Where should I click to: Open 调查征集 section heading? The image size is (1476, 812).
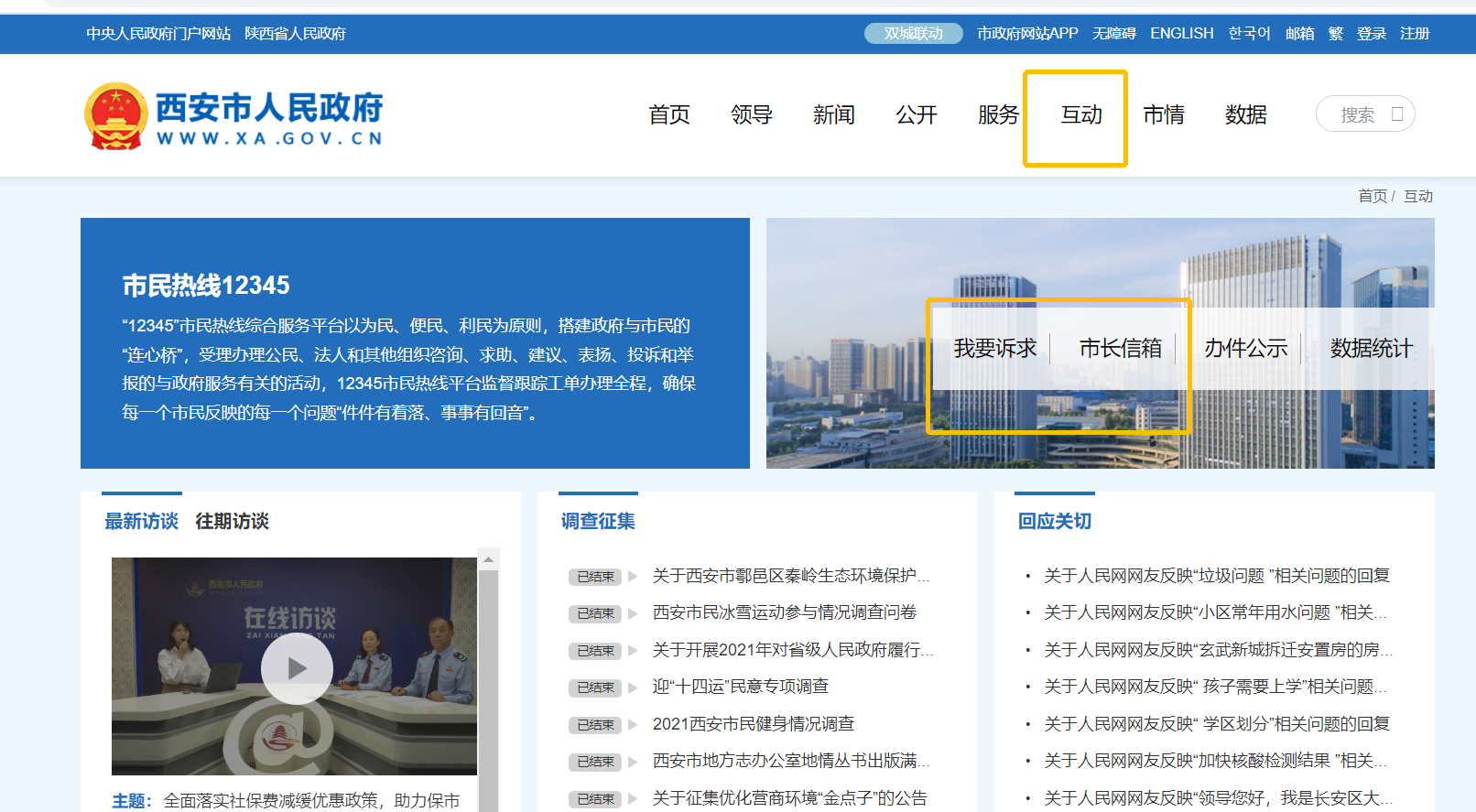[x=598, y=521]
